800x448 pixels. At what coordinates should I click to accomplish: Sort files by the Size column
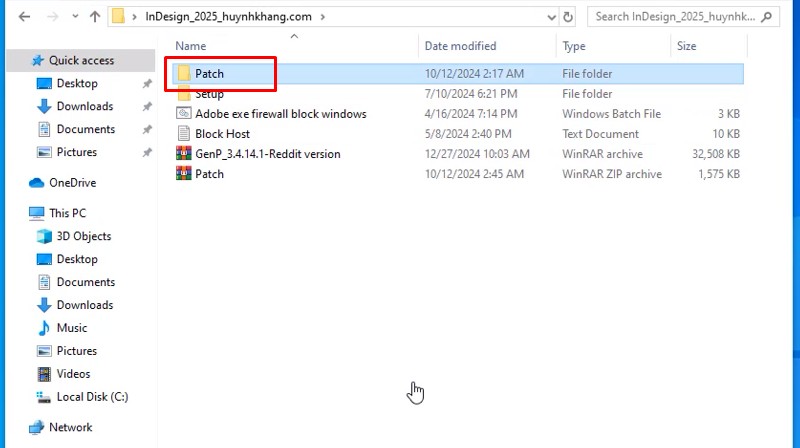click(686, 46)
